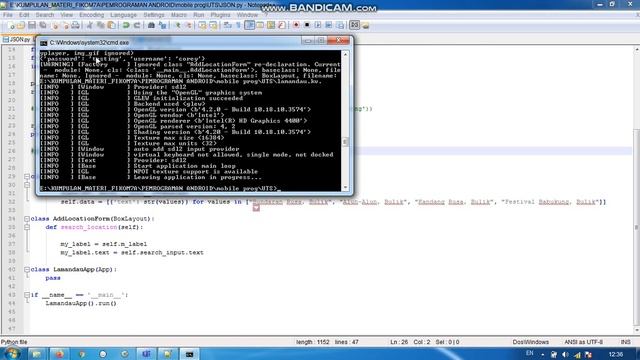Viewport: 640px width, 360px height.
Task: Undo the last edit with the green arrow
Action: point(126,25)
